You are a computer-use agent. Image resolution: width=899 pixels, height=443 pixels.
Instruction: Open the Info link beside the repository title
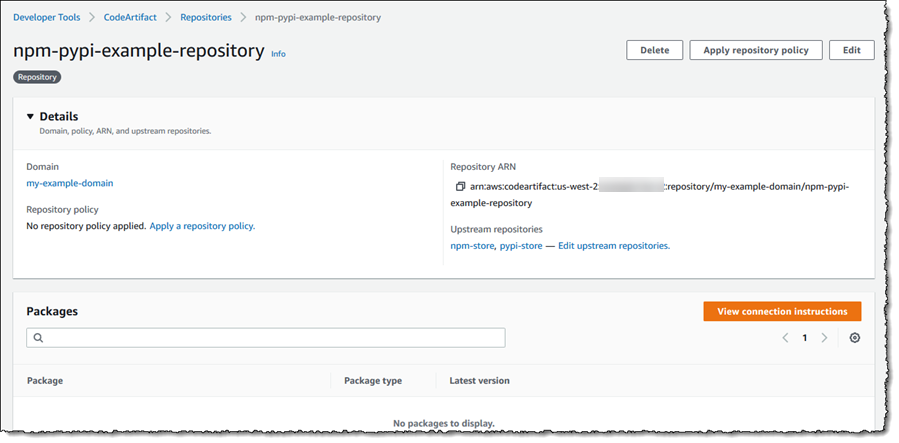coord(278,54)
